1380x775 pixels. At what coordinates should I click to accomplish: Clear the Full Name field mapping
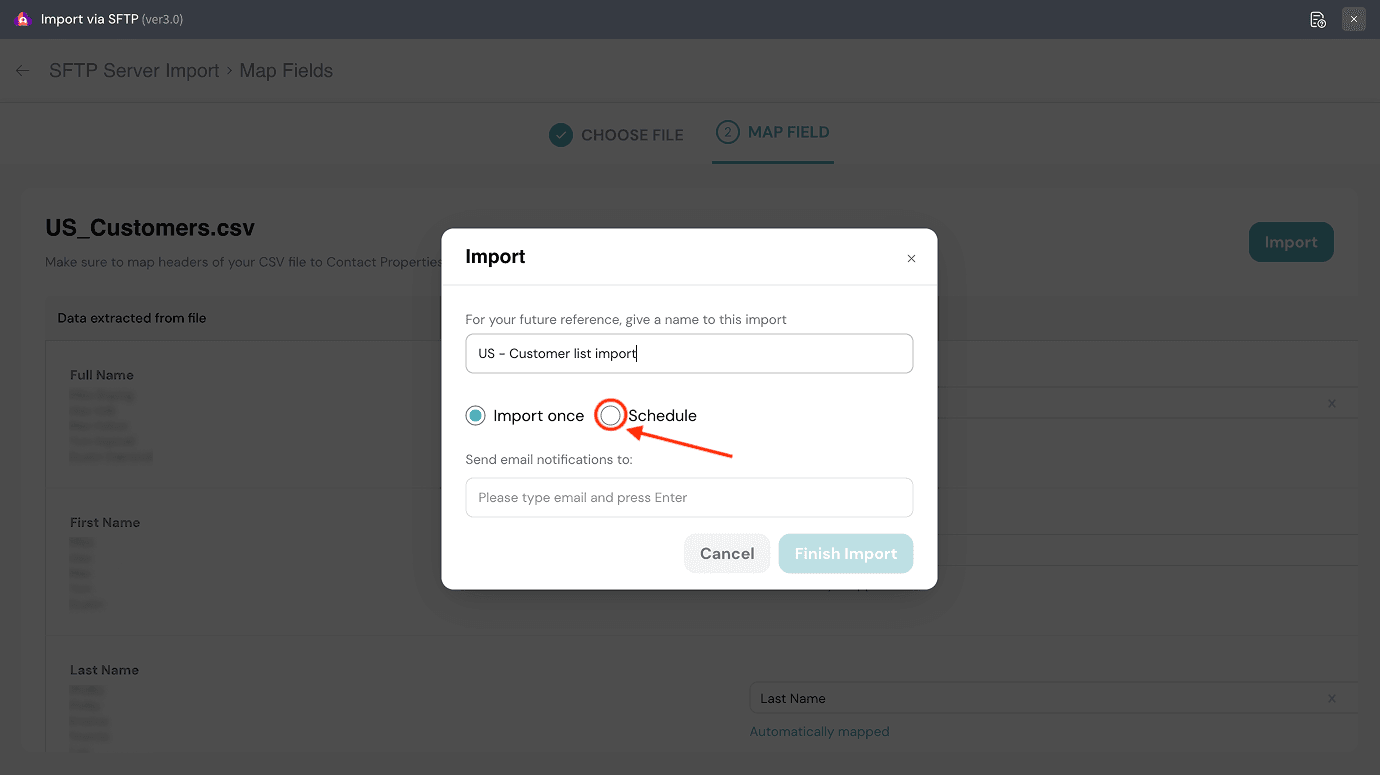[x=1331, y=403]
